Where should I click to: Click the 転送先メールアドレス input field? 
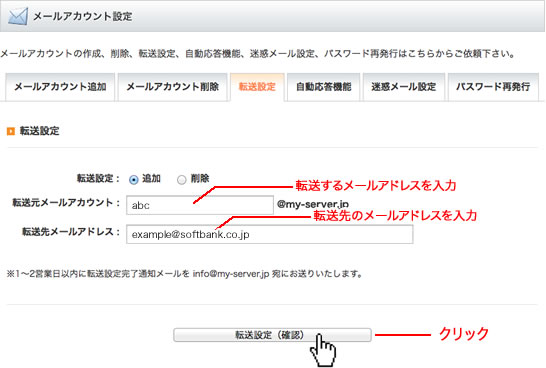click(270, 234)
